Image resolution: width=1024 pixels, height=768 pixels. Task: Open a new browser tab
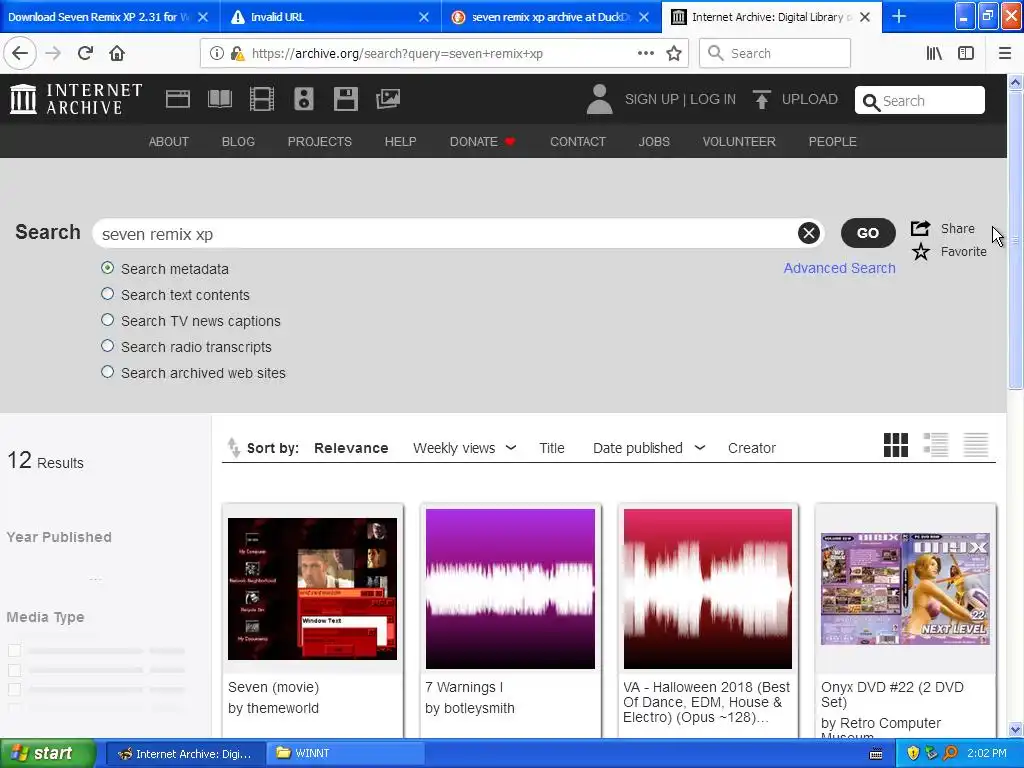(899, 17)
